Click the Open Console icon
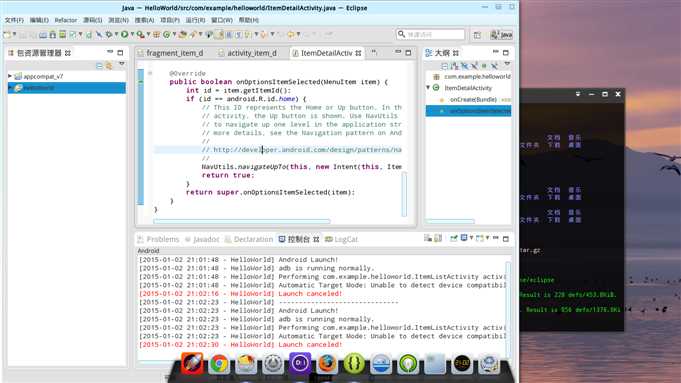681x383 pixels. (479, 238)
